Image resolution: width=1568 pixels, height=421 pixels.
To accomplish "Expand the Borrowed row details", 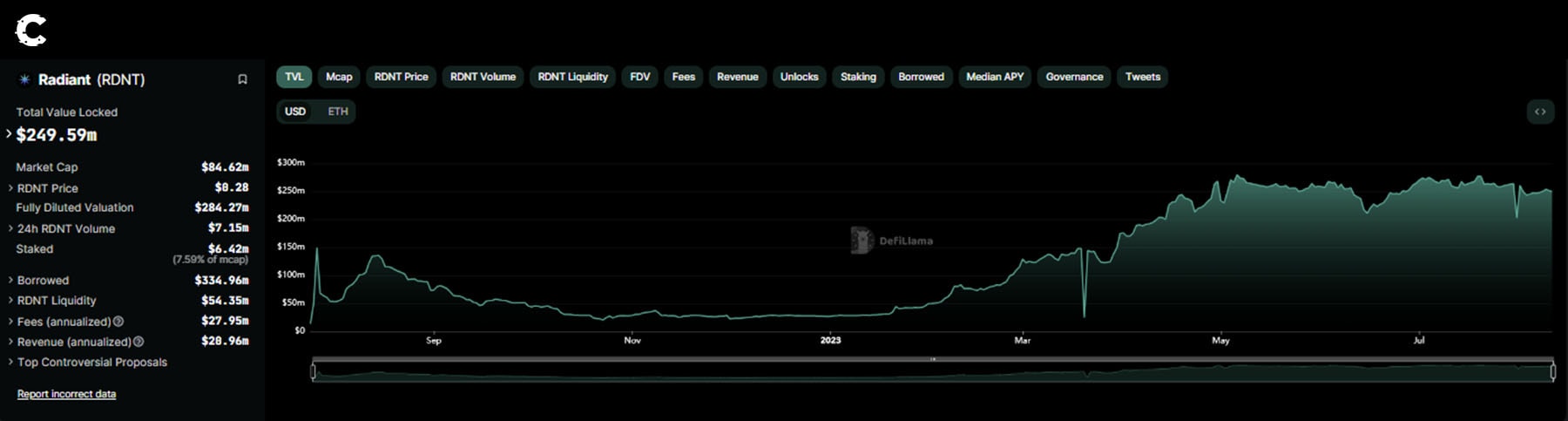I will pos(10,281).
